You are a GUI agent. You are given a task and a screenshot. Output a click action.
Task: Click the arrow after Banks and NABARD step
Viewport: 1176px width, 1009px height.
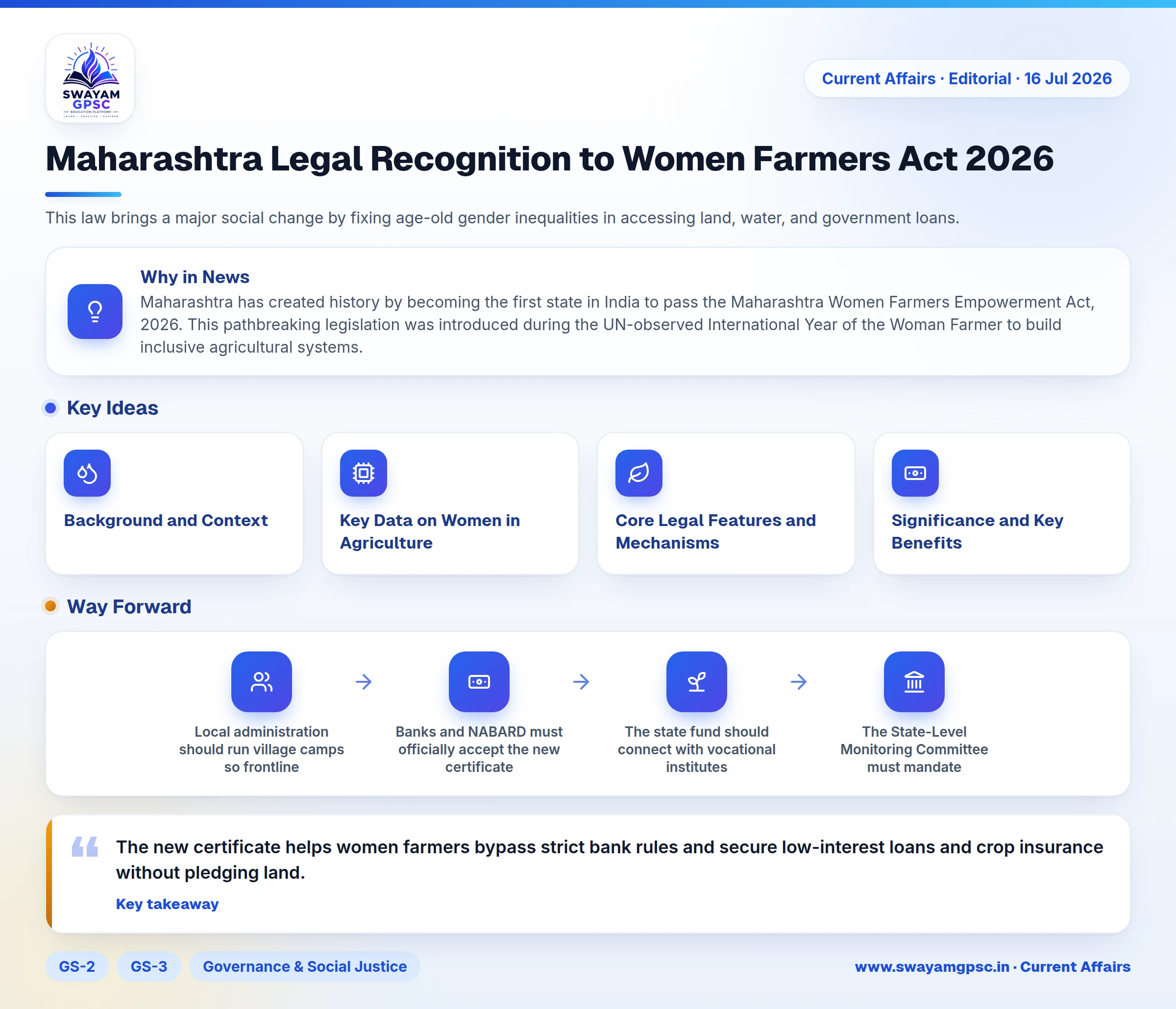click(x=581, y=681)
